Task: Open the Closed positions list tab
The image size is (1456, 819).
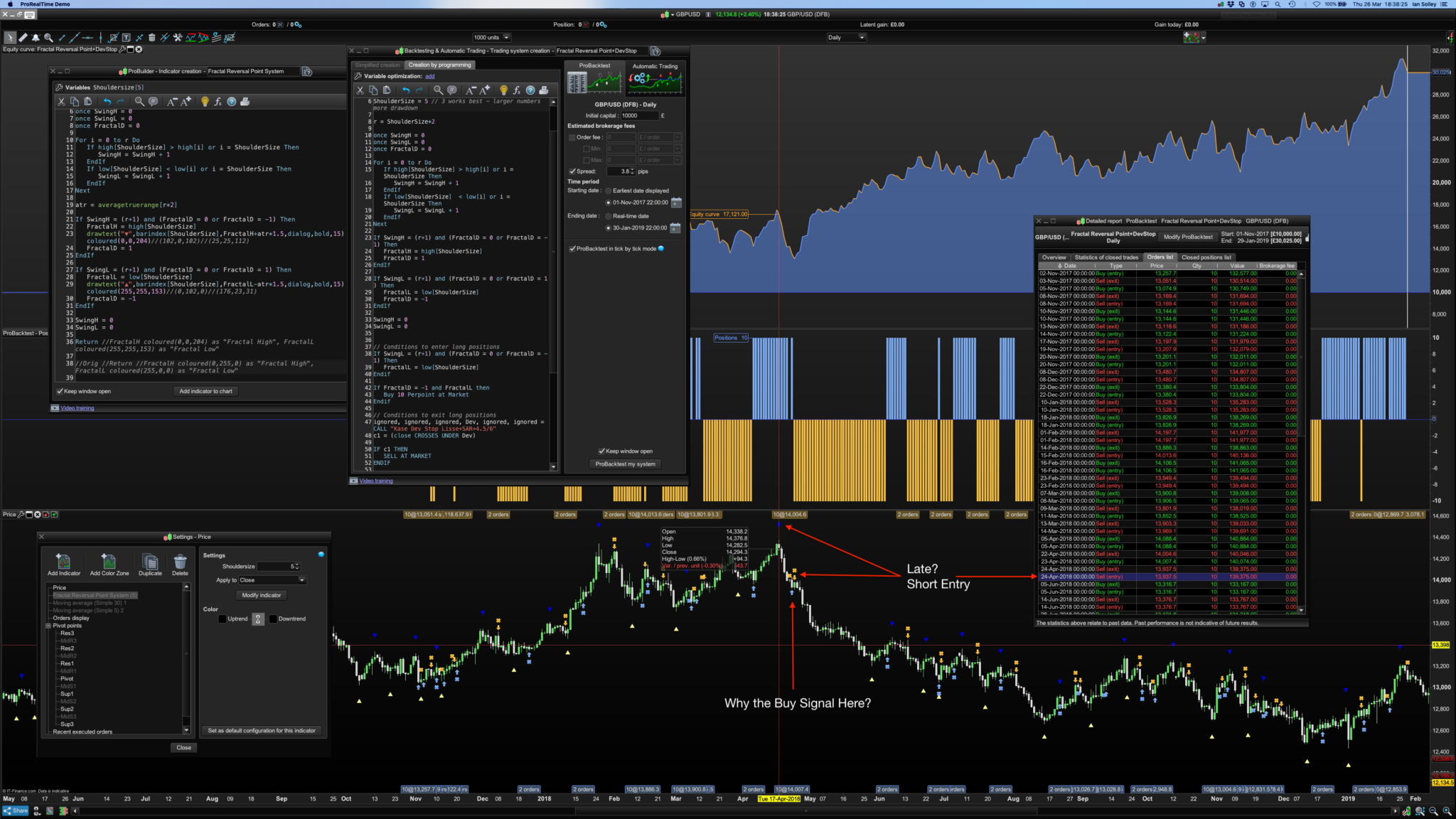Action: (1206, 257)
